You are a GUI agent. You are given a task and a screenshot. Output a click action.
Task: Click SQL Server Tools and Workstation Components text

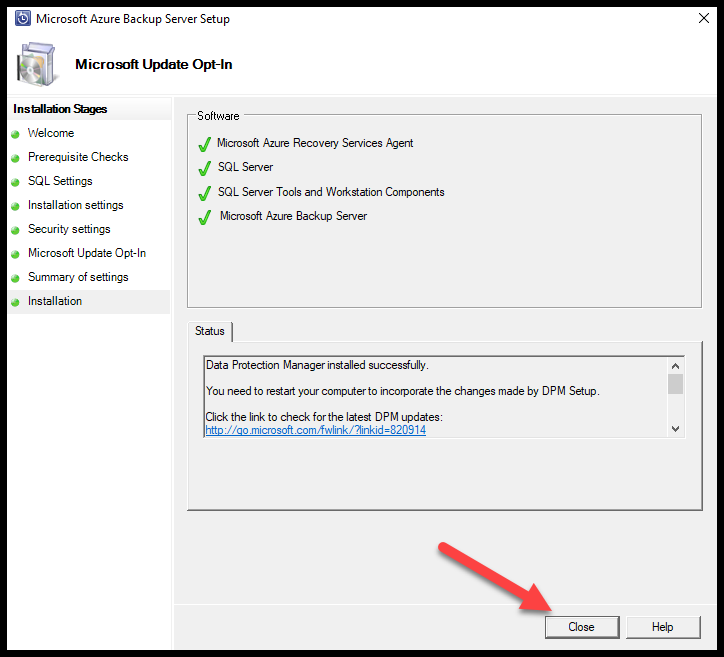coord(331,192)
